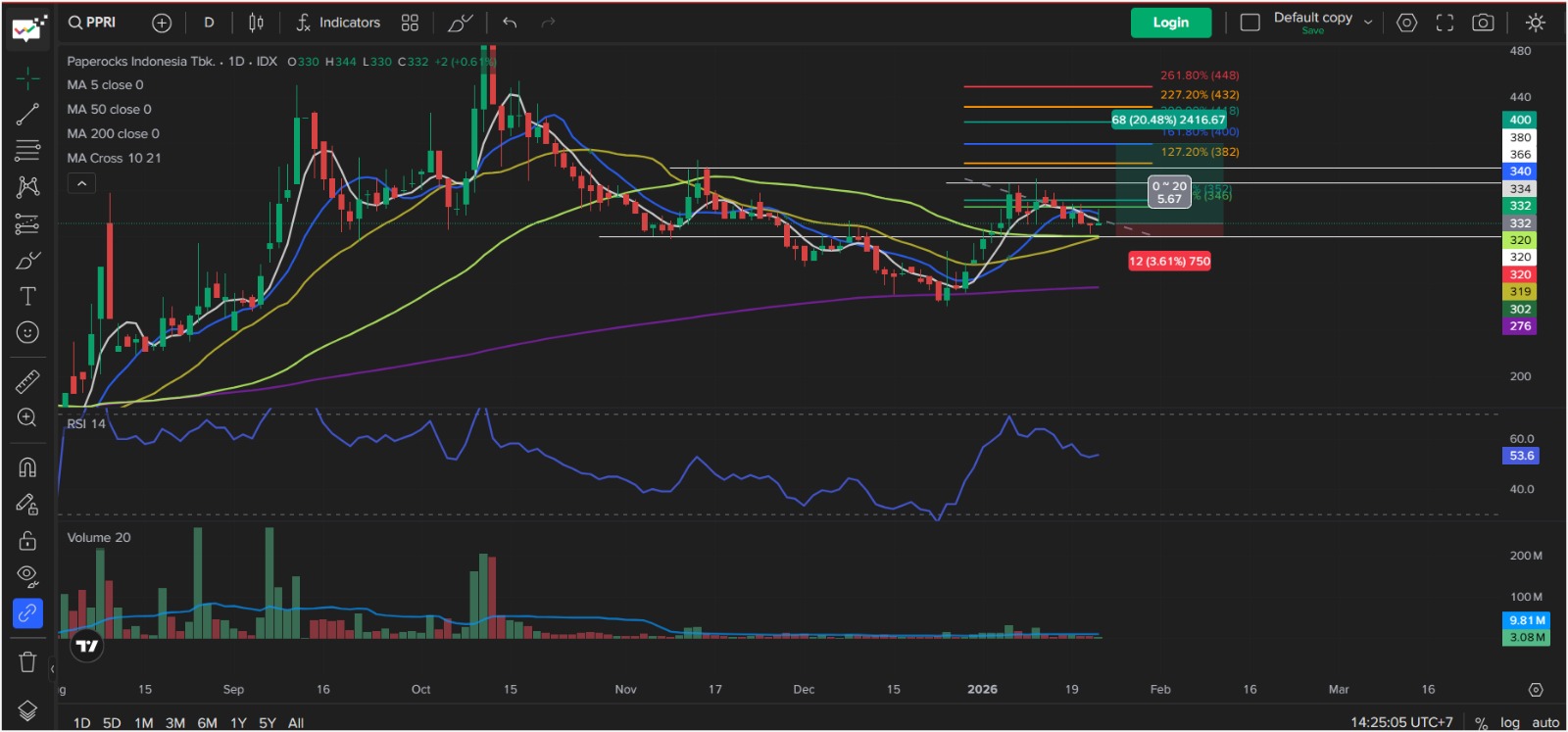Toggle log scale on the price axis
Screen dimensions: 1568x732
tap(1510, 723)
